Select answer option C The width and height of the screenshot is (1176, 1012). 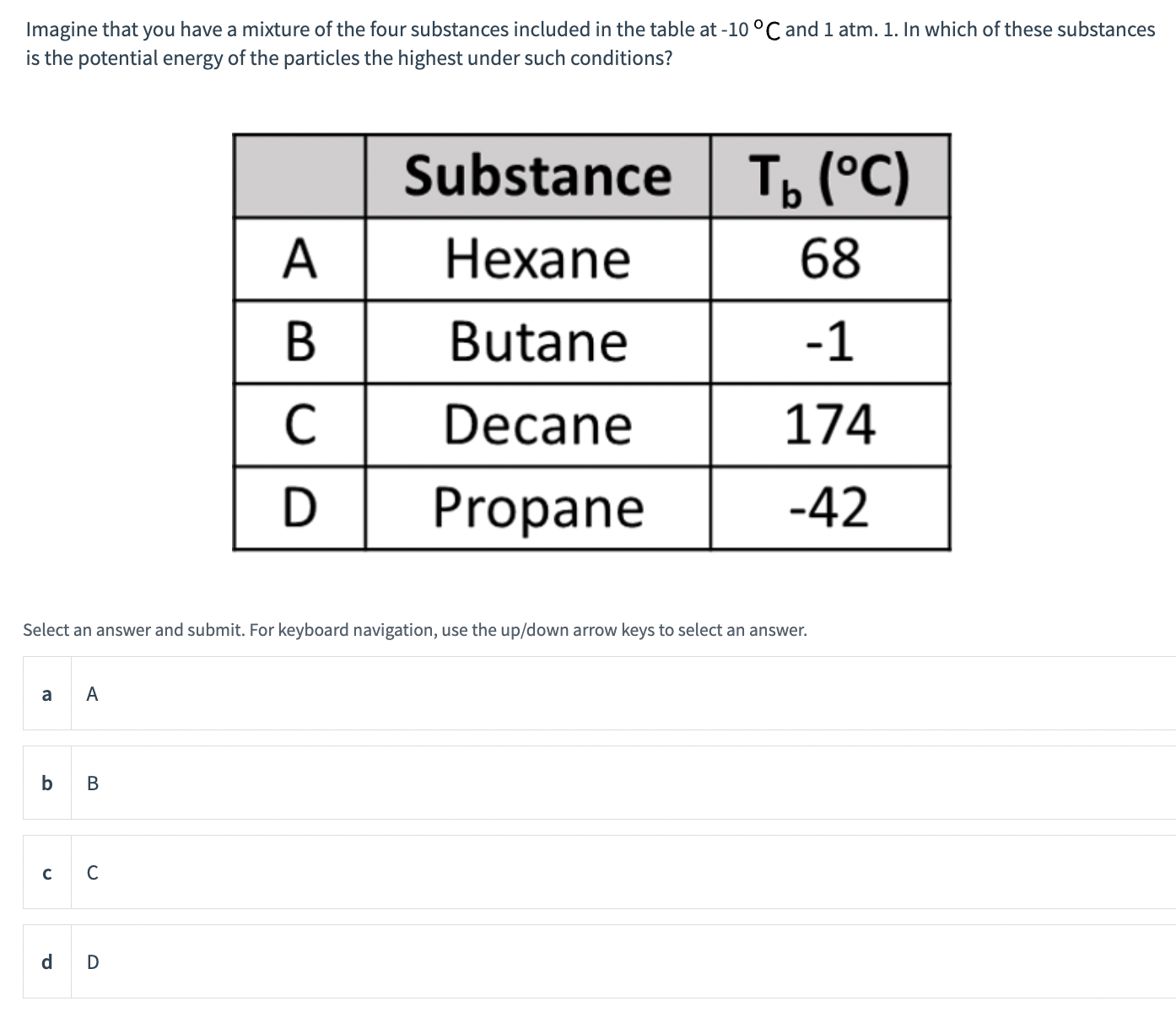[x=599, y=872]
